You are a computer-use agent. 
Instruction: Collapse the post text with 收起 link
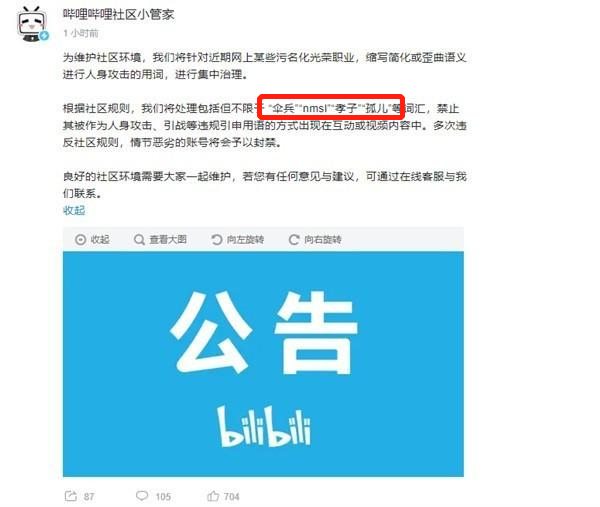point(74,210)
